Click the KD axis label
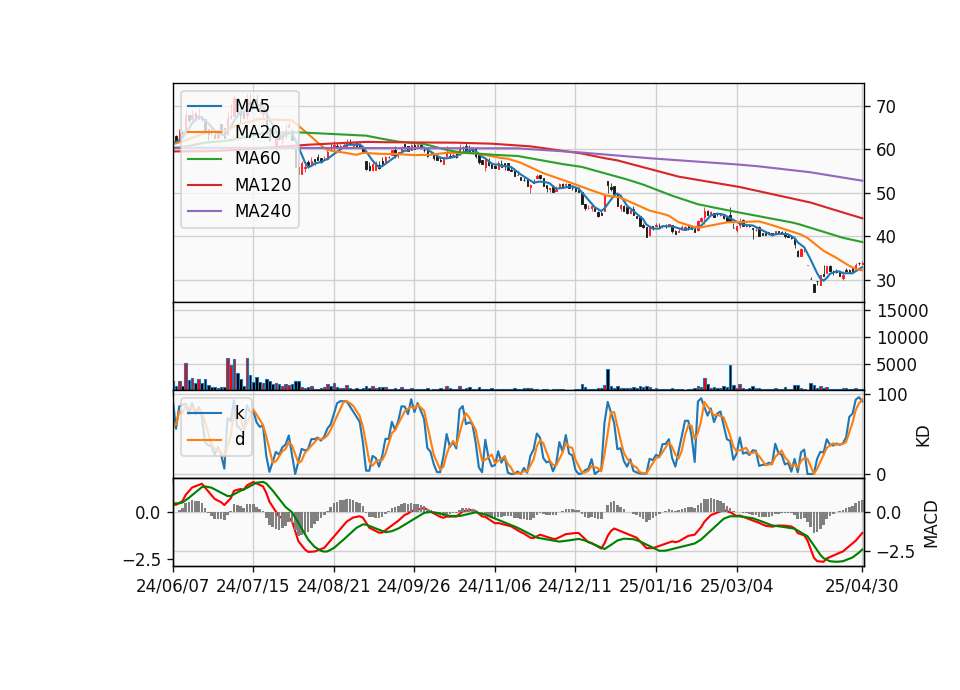 923,437
